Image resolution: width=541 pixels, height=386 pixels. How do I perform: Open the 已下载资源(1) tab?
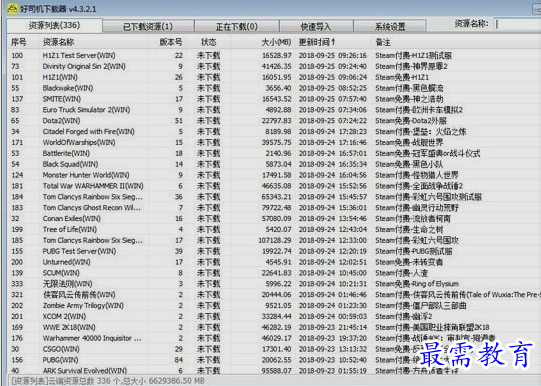[x=148, y=27]
